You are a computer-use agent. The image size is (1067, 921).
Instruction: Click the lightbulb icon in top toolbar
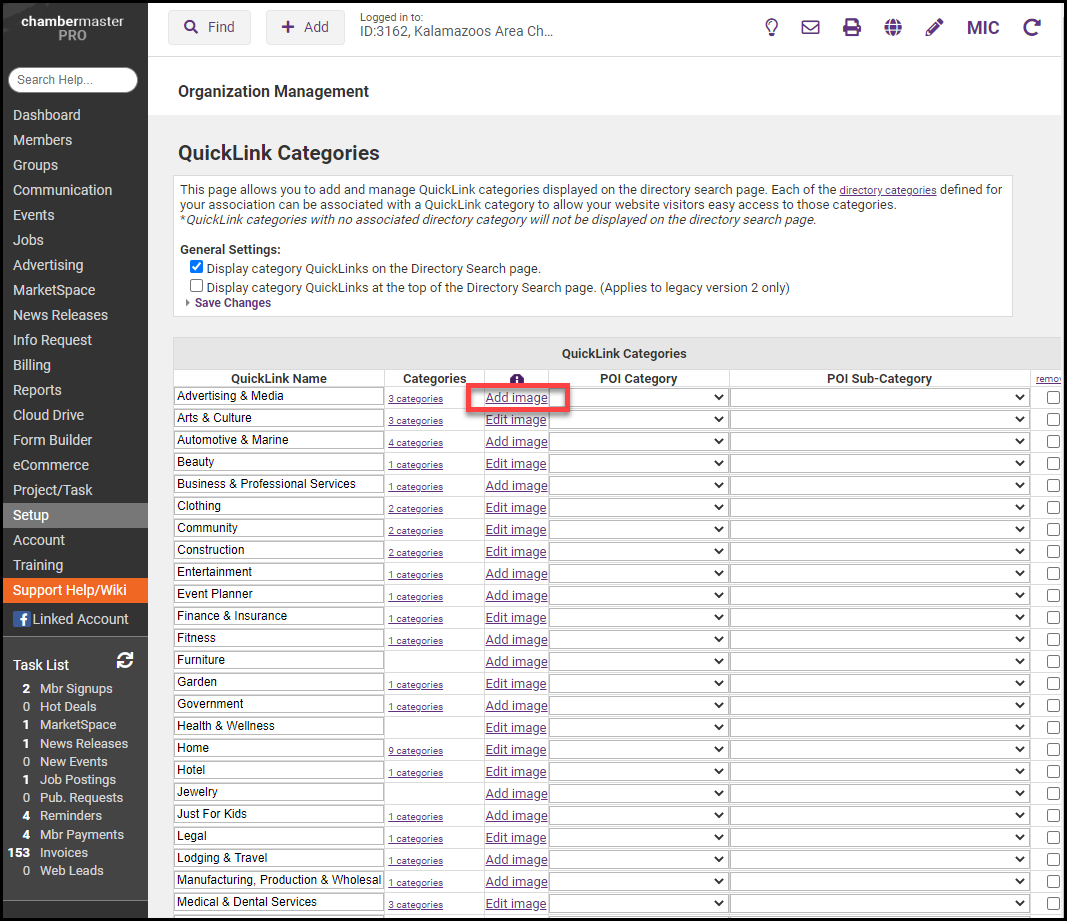(x=771, y=27)
